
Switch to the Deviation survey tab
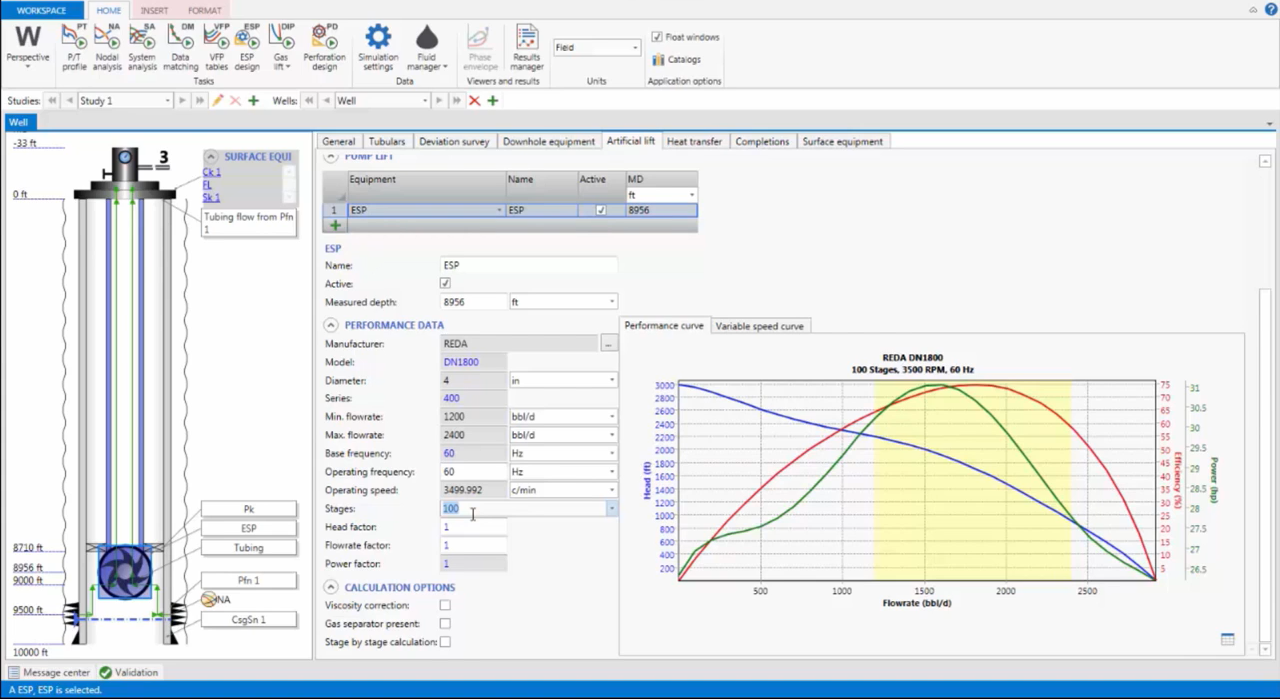[x=454, y=142]
